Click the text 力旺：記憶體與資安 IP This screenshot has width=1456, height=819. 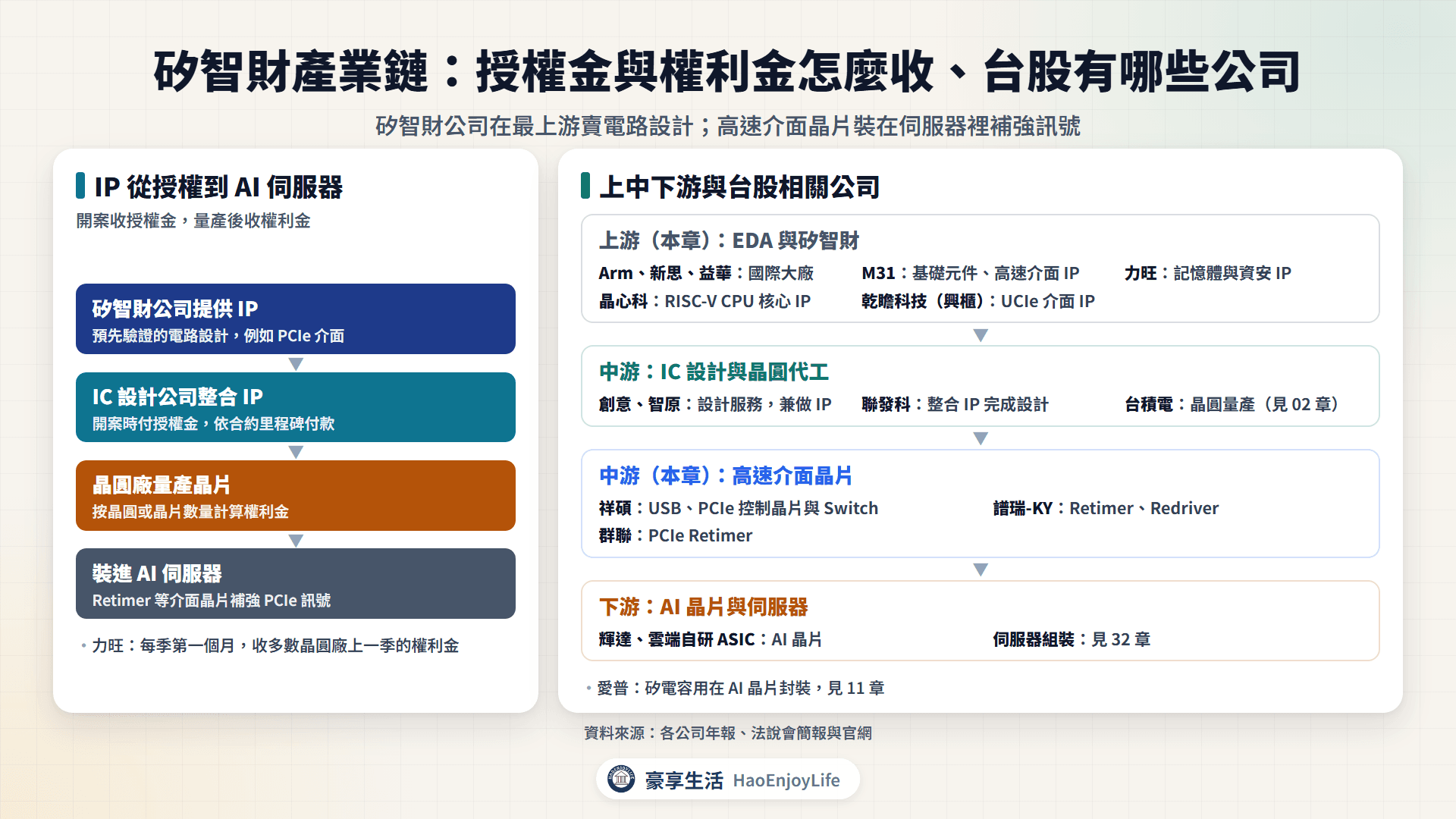click(x=1208, y=273)
